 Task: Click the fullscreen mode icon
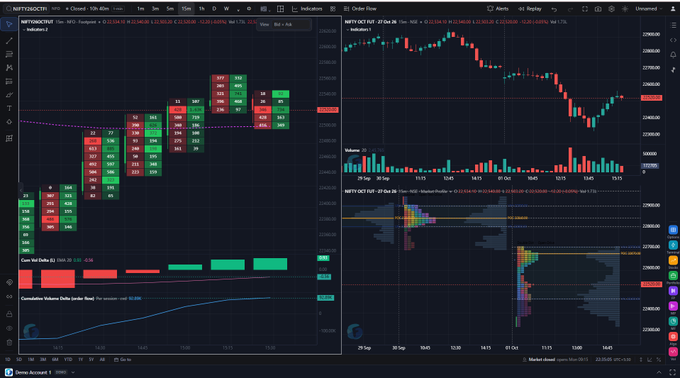[x=585, y=9]
